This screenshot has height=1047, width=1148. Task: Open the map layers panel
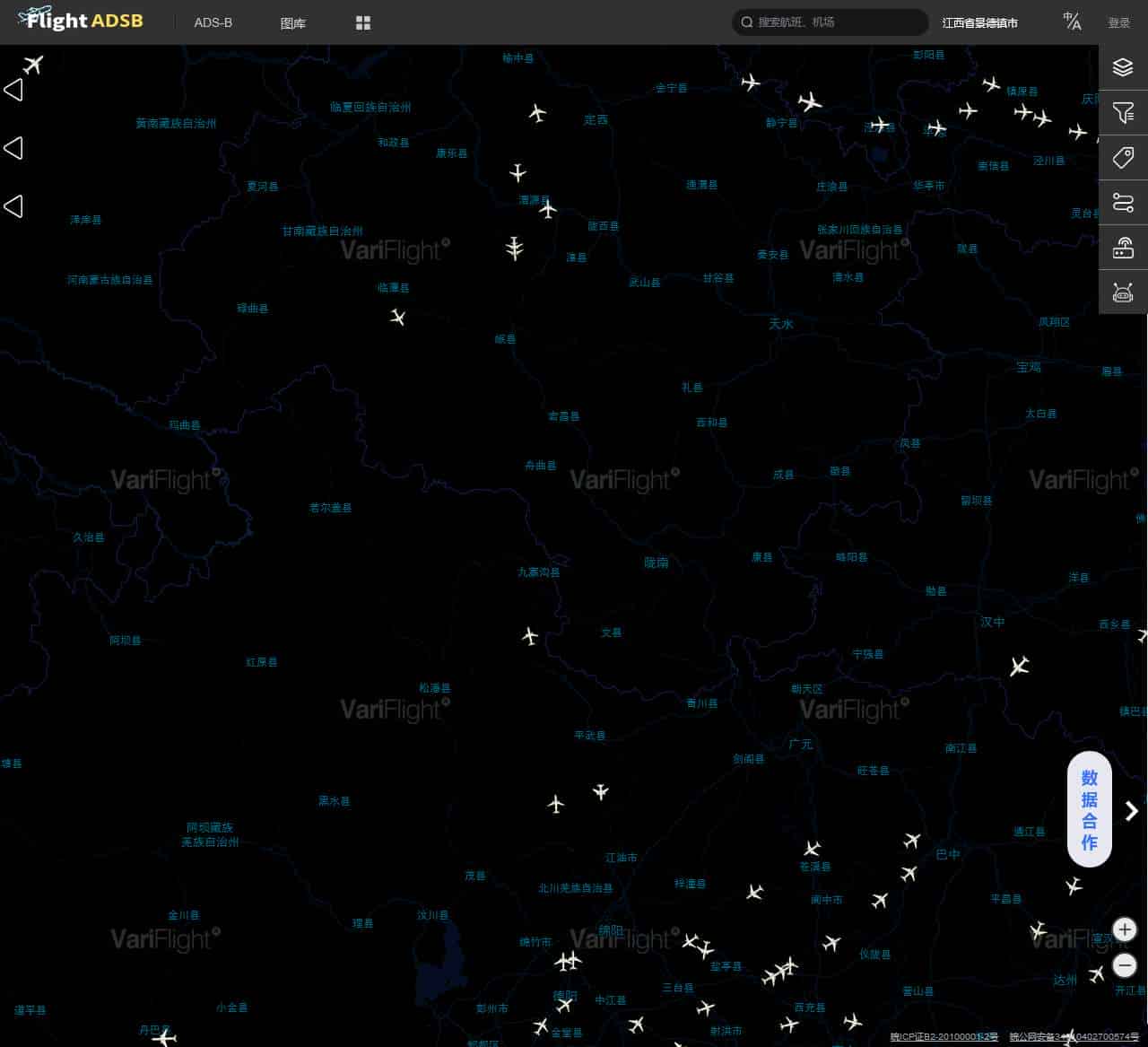point(1123,66)
